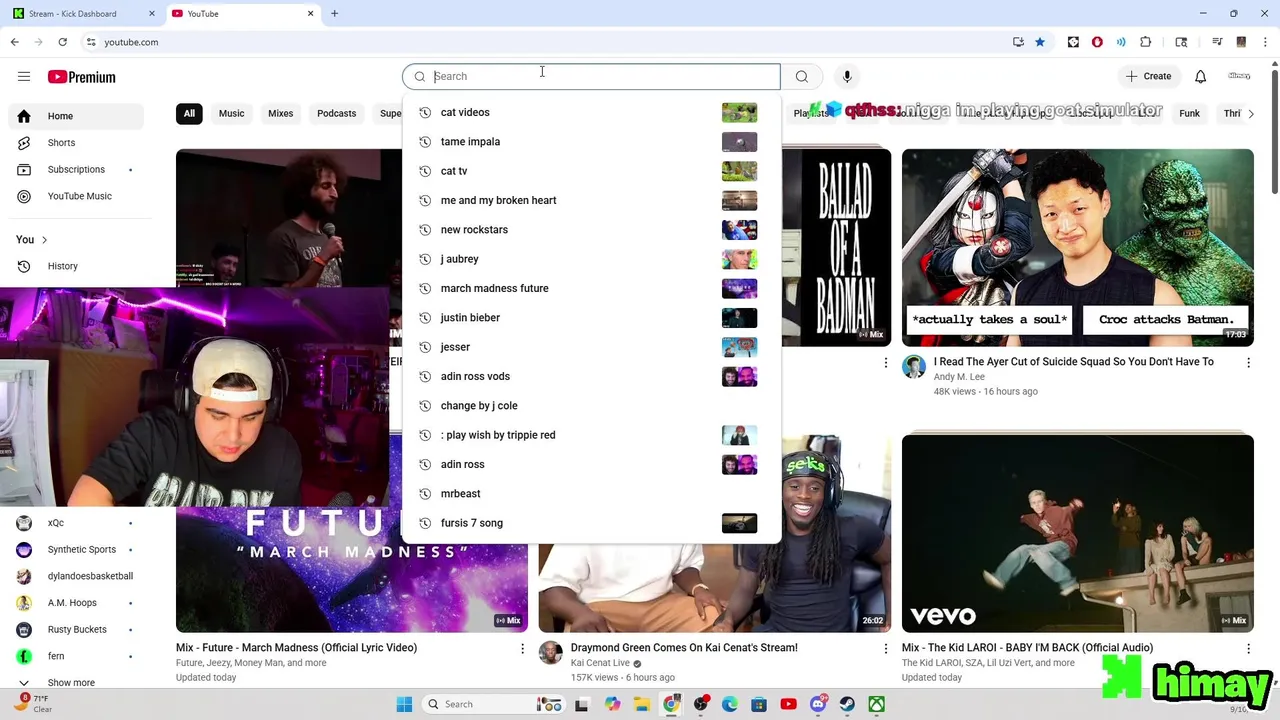1280x720 pixels.
Task: Choose 'march madness future' suggestion
Action: pos(590,288)
